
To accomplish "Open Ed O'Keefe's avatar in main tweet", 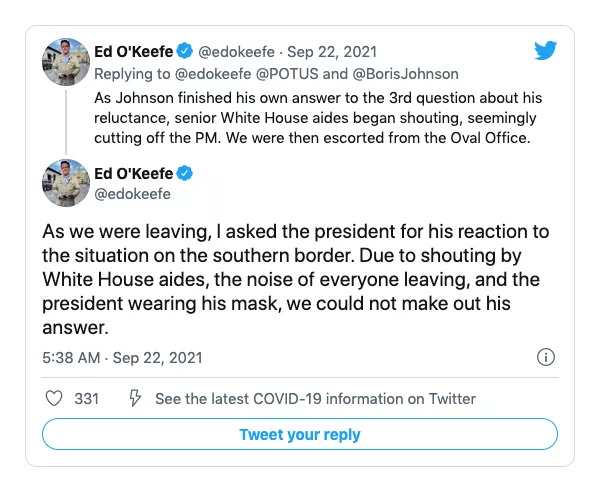I will coord(66,183).
